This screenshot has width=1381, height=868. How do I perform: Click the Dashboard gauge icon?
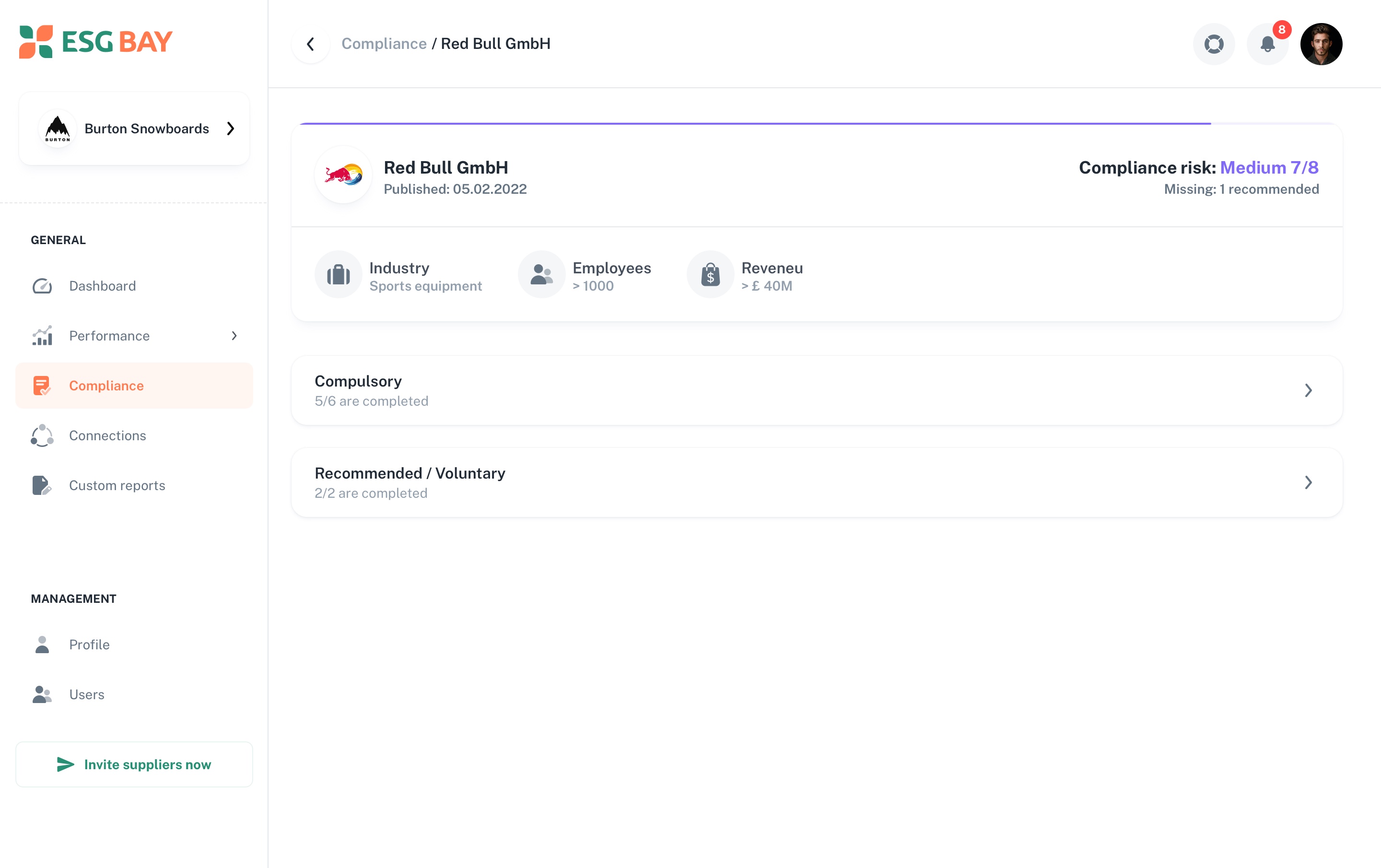tap(42, 286)
